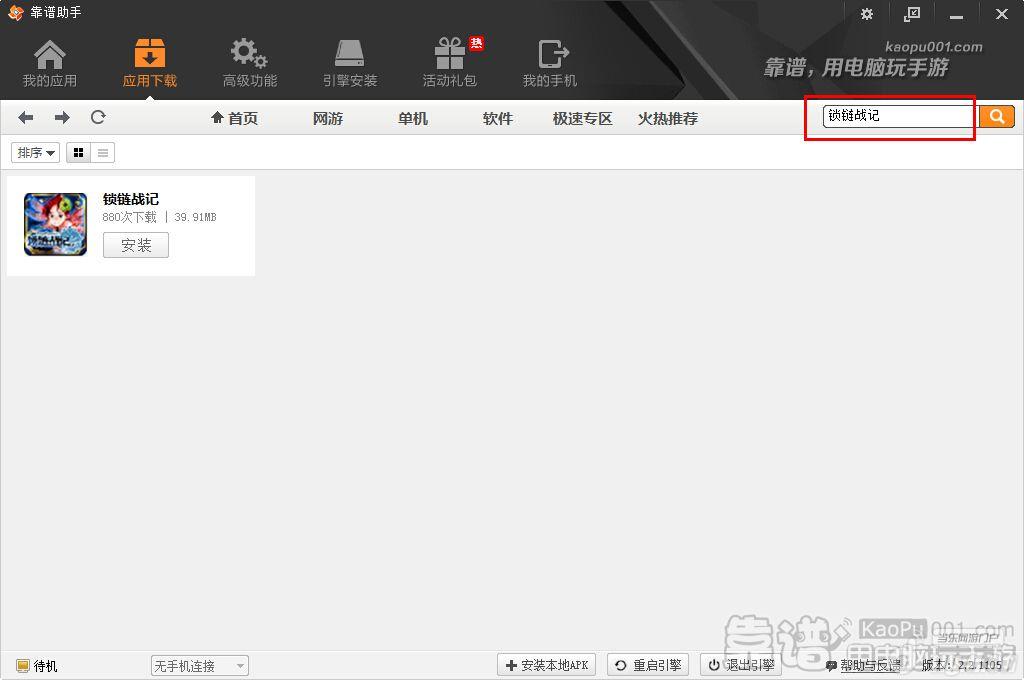The width and height of the screenshot is (1024, 680).
Task: Click the window mode switch icon
Action: 912,14
